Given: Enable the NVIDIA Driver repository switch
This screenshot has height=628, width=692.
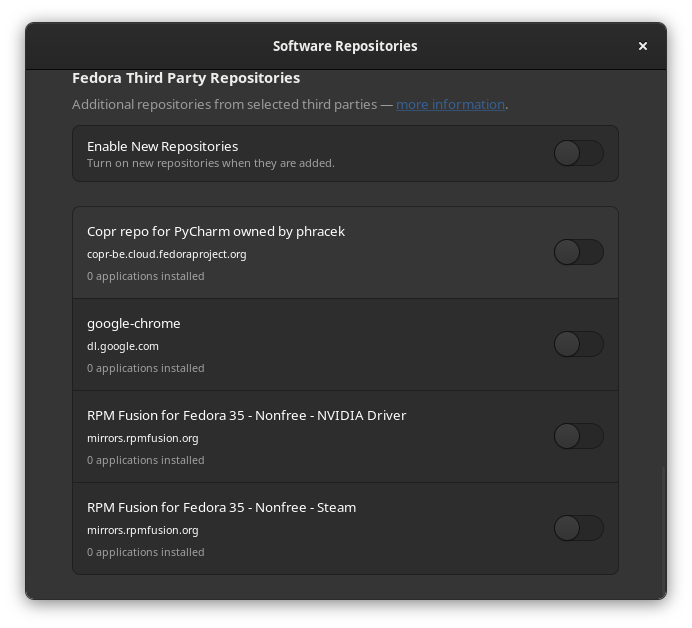Looking at the screenshot, I should coord(579,436).
